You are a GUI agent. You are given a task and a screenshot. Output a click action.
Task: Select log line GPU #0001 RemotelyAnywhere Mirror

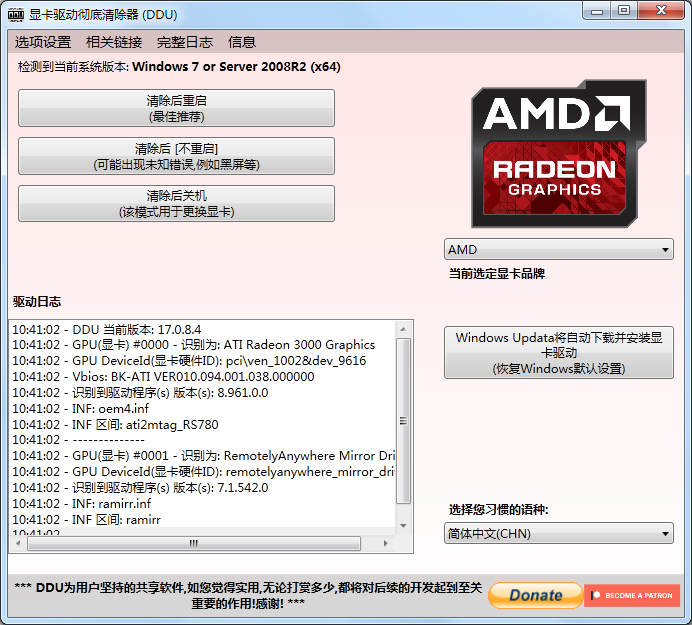point(203,456)
